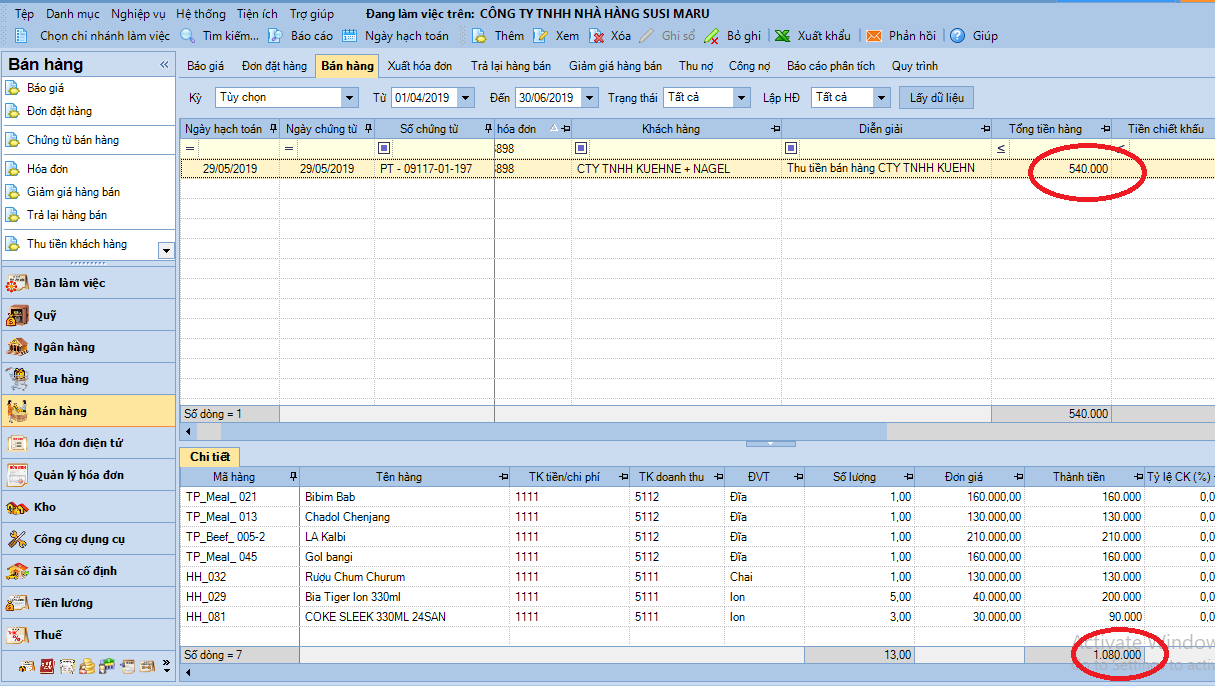The image size is (1215, 686).
Task: Click the overflow chevron at the sidebar bottom
Action: click(166, 666)
